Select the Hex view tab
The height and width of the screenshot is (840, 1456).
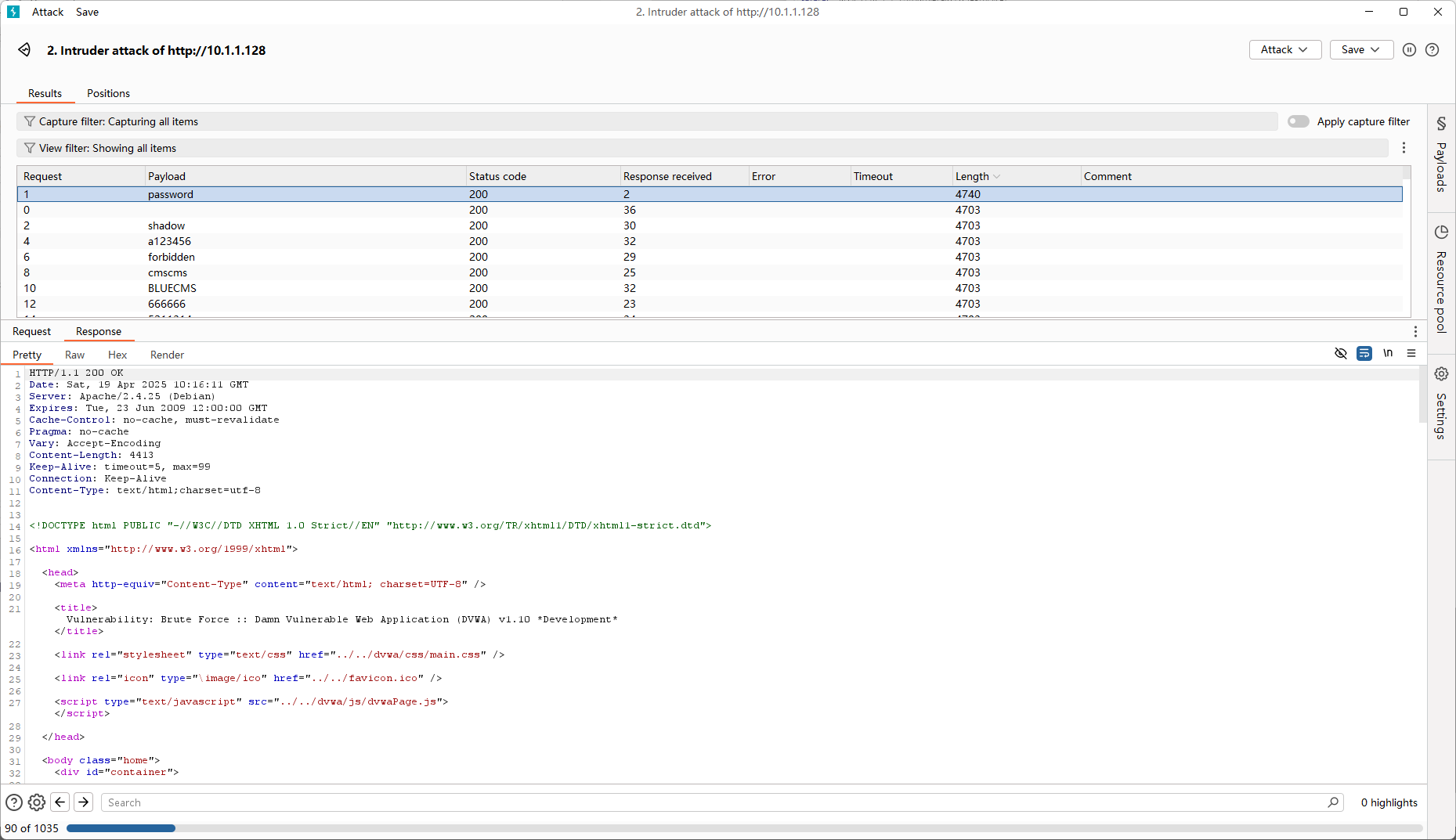117,355
